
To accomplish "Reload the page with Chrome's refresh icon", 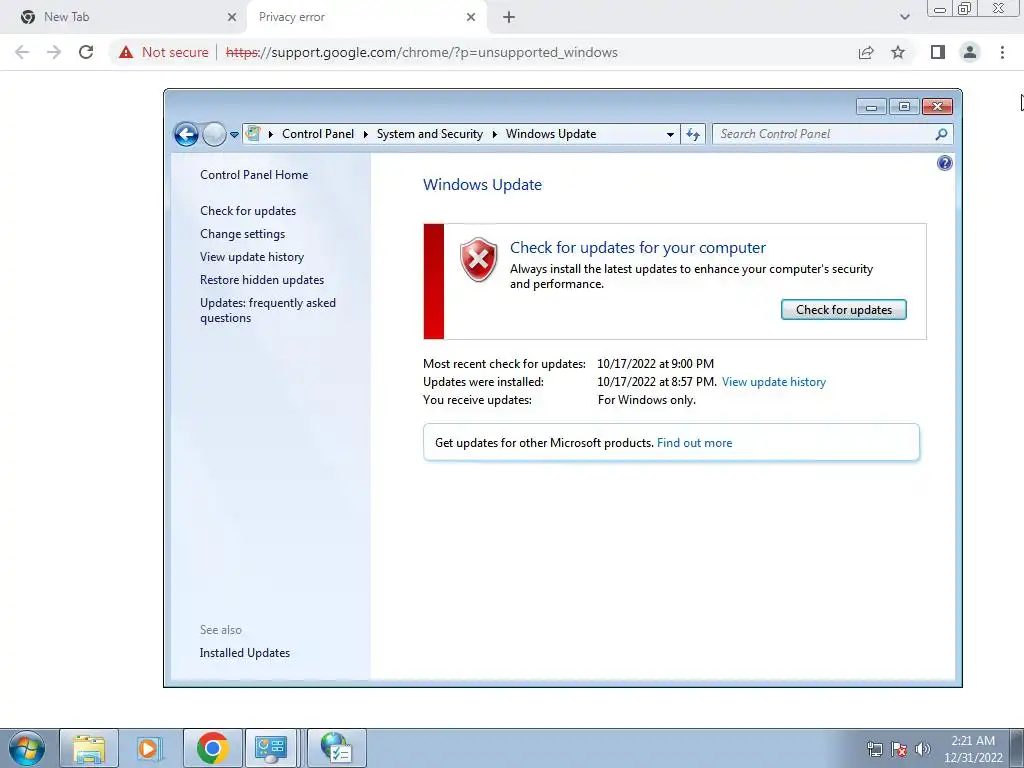I will pyautogui.click(x=86, y=52).
